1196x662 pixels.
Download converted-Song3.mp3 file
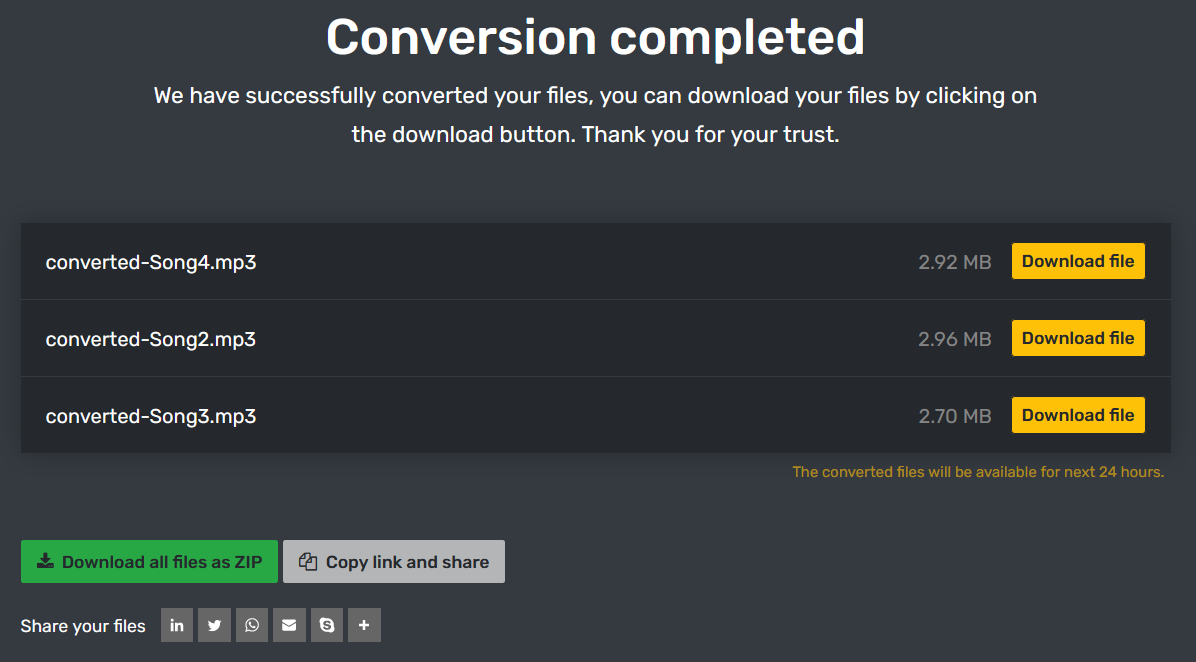tap(1078, 416)
